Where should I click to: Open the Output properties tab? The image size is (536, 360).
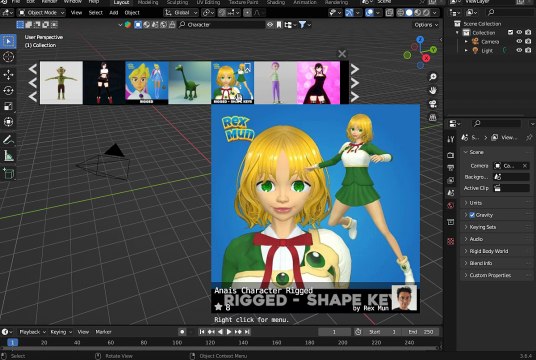pyautogui.click(x=451, y=168)
